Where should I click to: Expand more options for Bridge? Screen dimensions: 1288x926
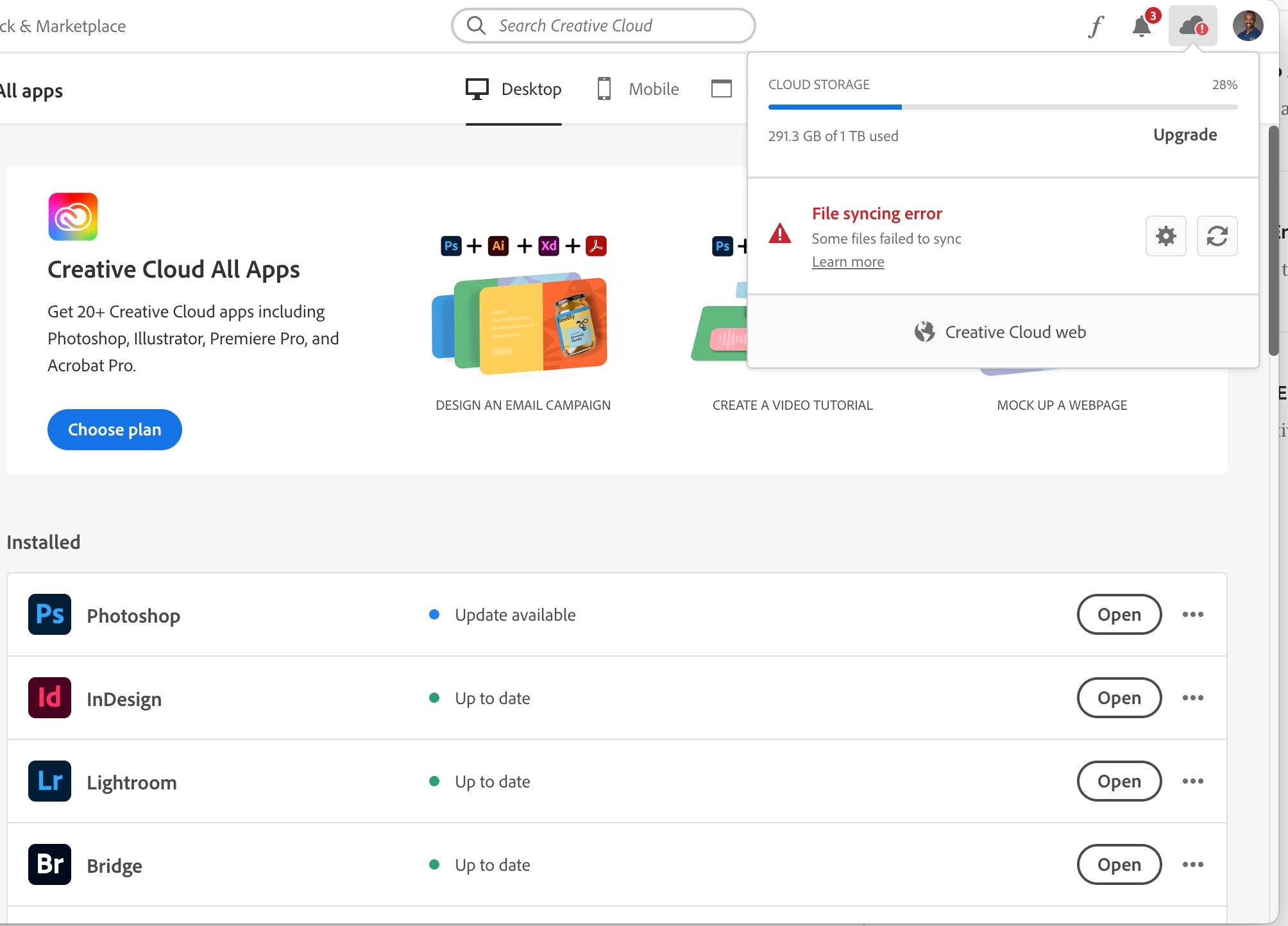pos(1192,864)
